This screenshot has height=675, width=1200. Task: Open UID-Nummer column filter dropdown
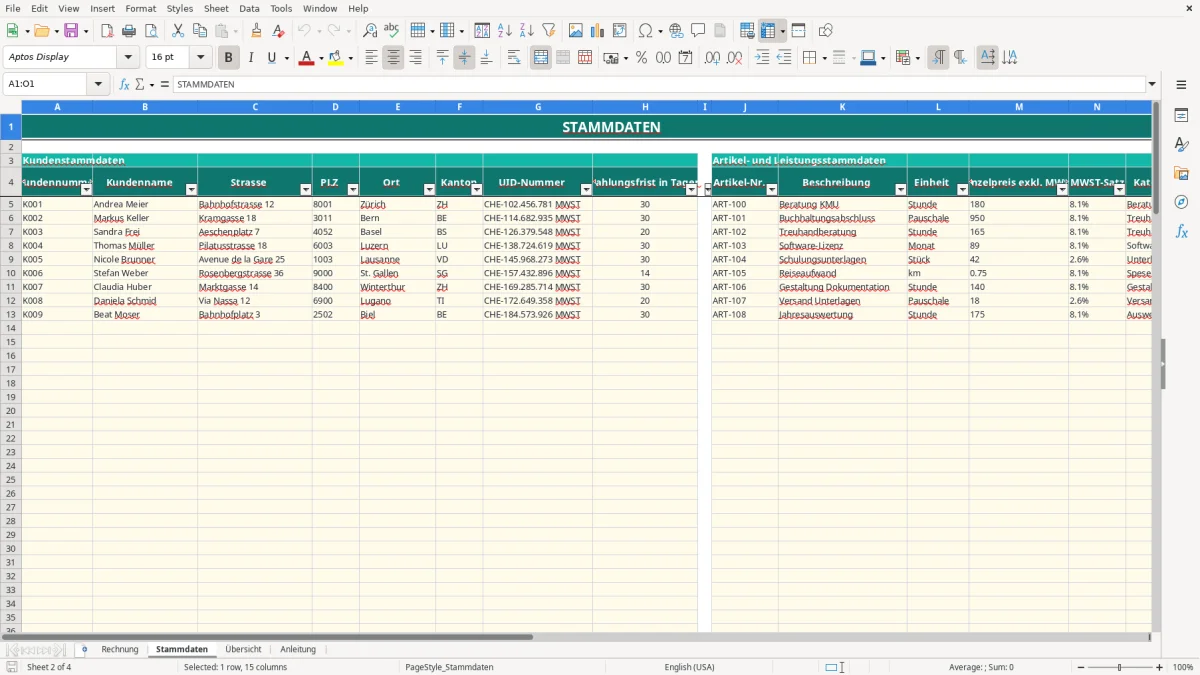click(586, 189)
